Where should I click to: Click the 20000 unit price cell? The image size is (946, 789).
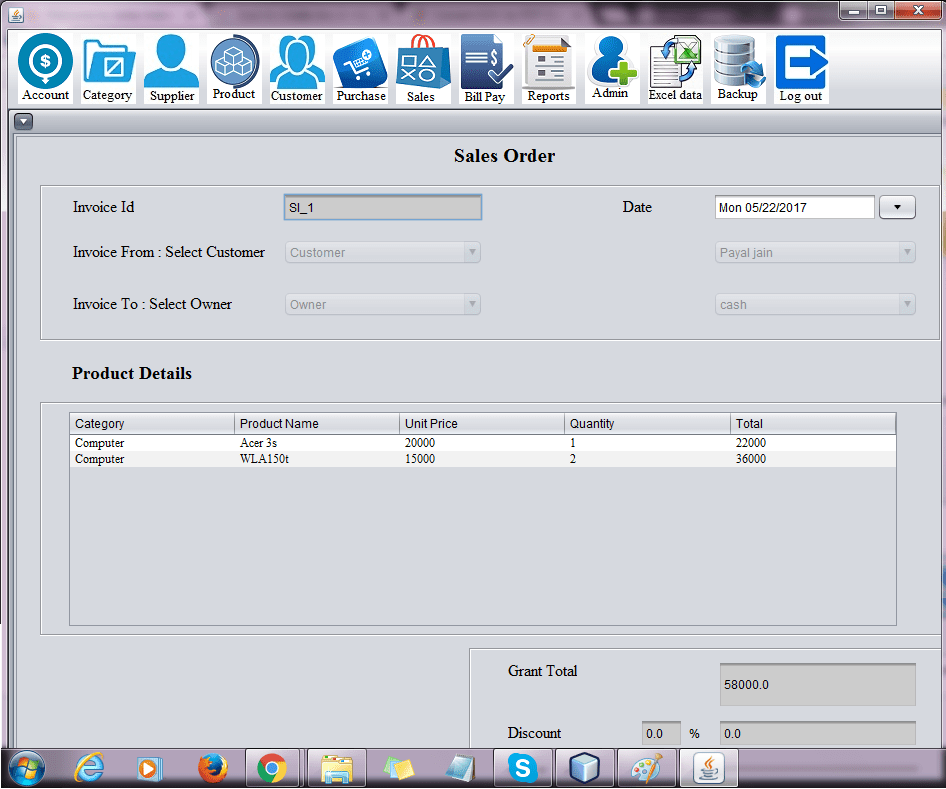click(481, 443)
